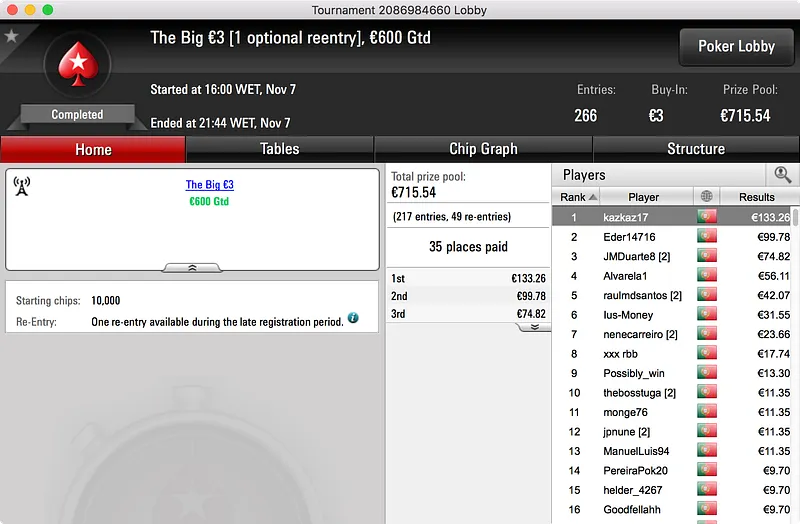Open the Chip Graph tab
Viewport: 800px width, 524px height.
483,149
